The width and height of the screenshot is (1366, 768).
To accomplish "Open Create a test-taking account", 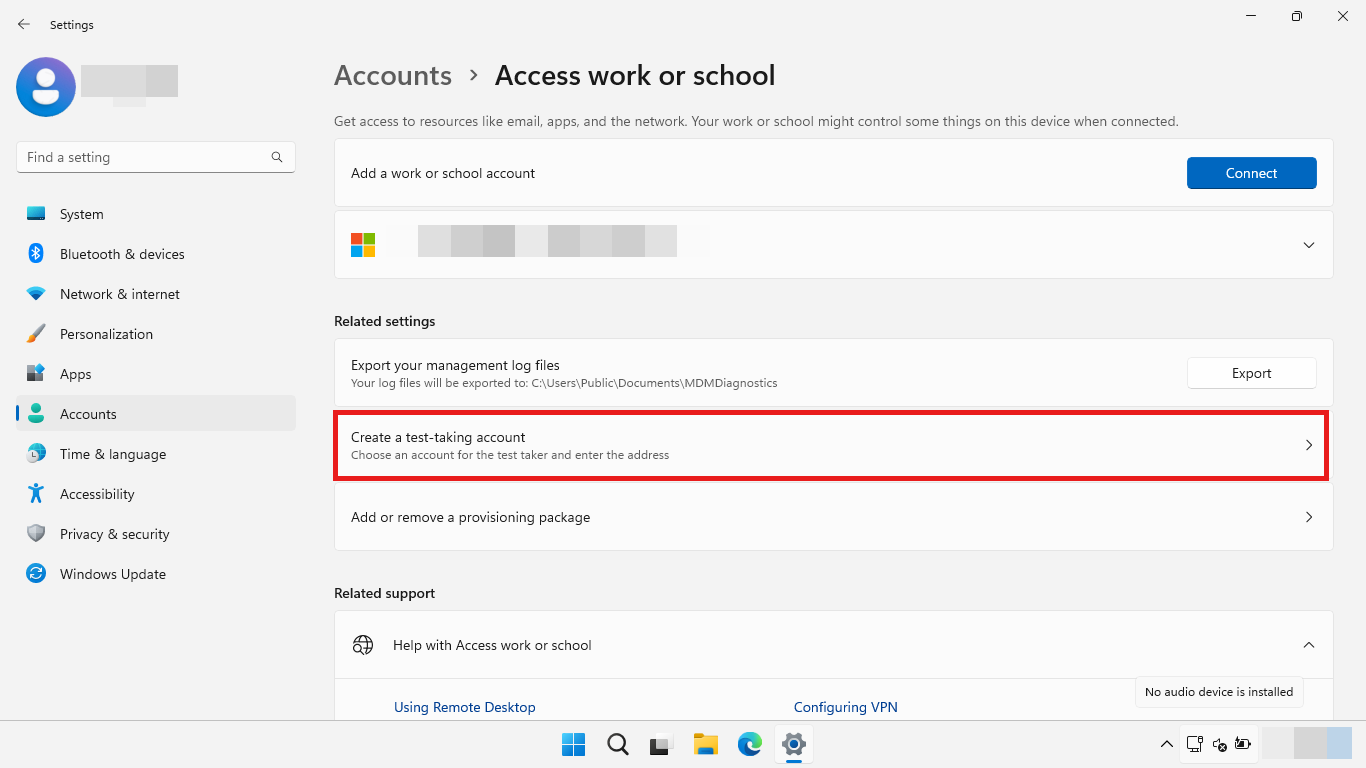I will pos(830,445).
